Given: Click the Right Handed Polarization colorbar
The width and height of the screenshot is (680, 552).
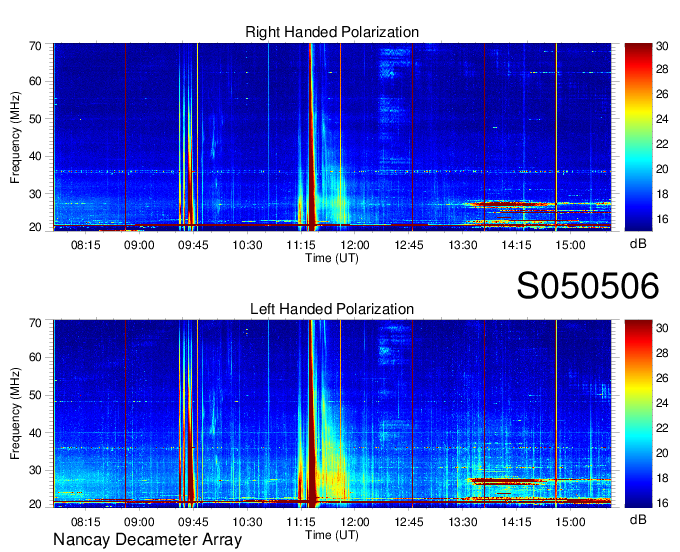Looking at the screenshot, I should click(638, 137).
